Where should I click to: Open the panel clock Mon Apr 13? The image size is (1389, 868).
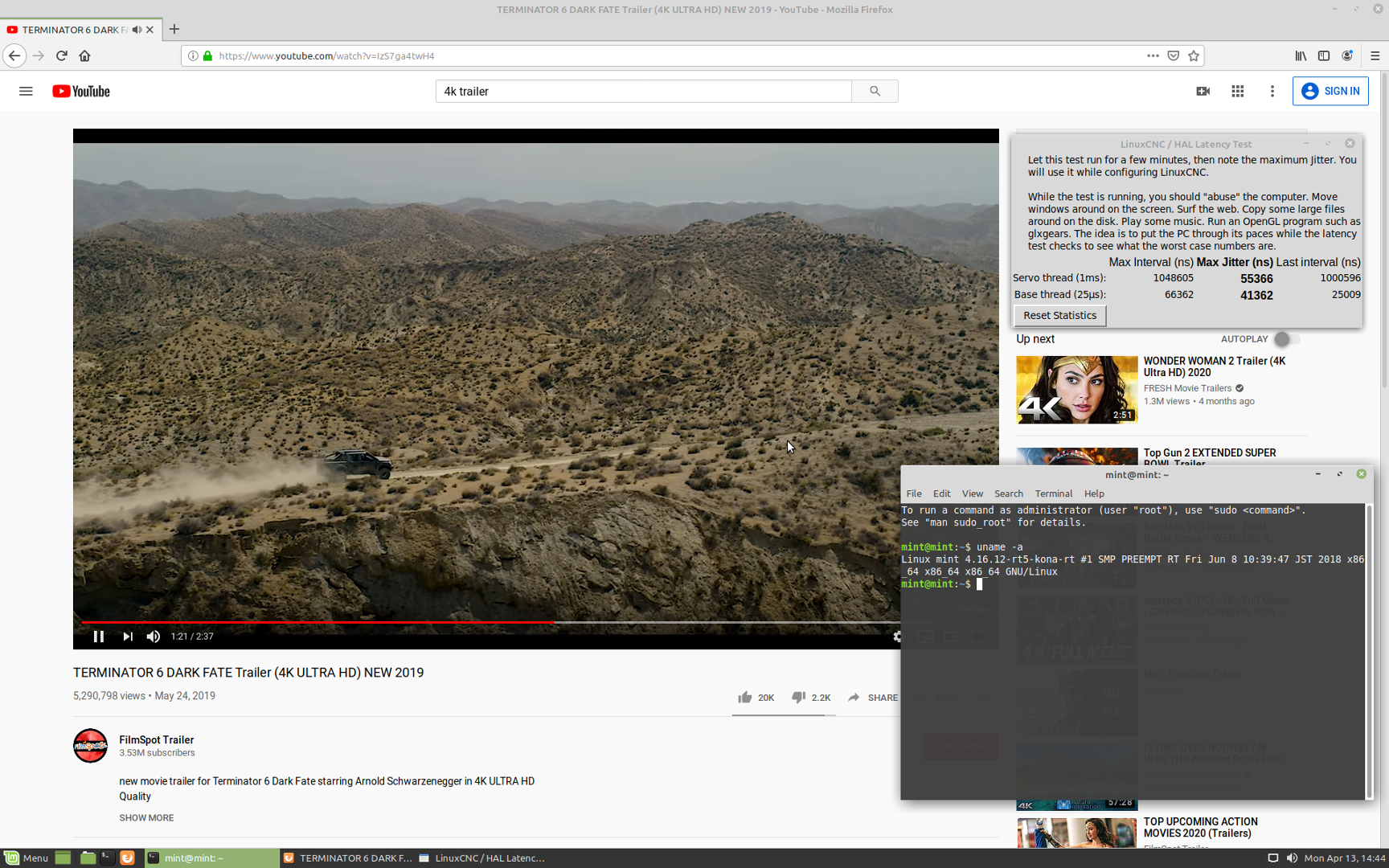coord(1345,858)
